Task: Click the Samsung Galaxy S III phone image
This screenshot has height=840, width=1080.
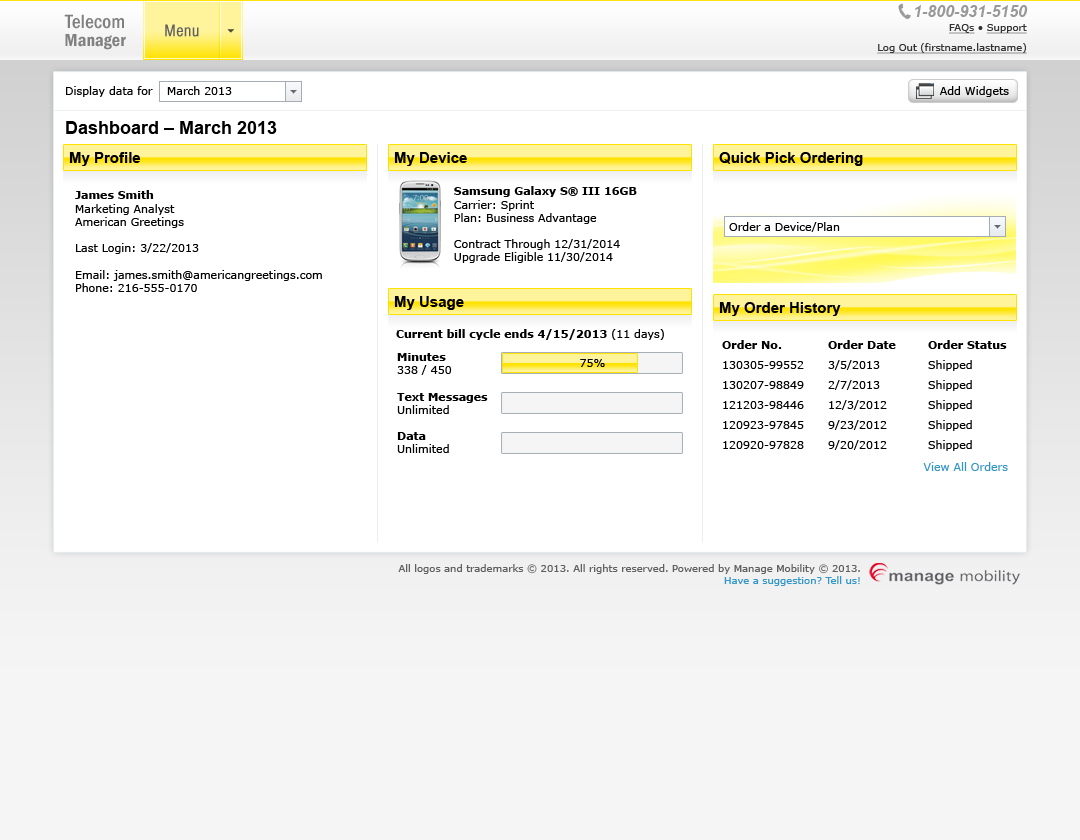Action: click(x=419, y=223)
